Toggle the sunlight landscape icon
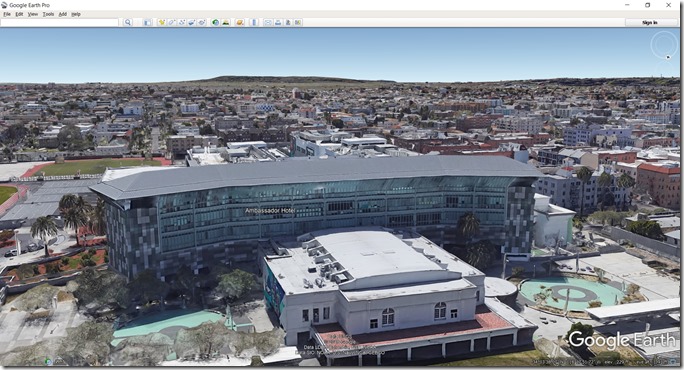 (x=226, y=22)
